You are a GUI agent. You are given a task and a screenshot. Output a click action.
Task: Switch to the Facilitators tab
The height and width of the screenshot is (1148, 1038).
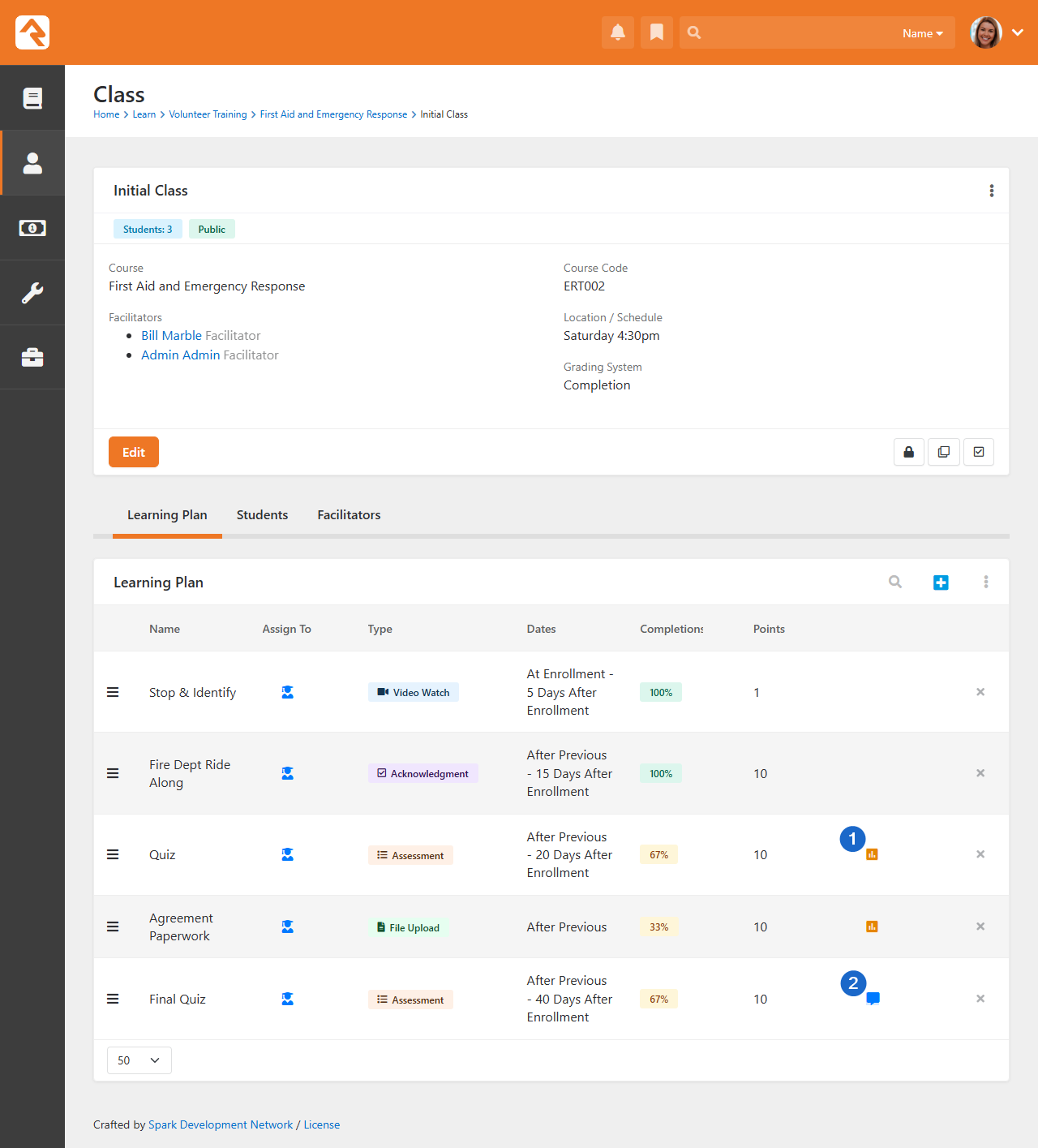(349, 515)
